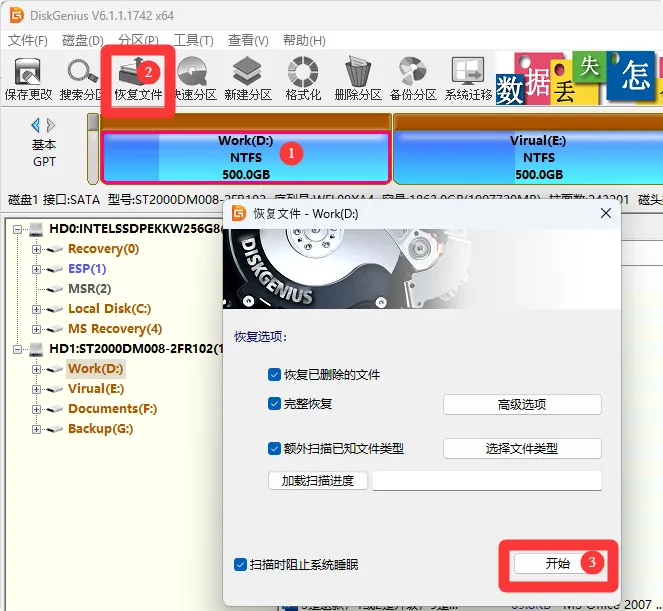Select Local Disk(C:) in the tree
The image size is (663, 611).
tap(110, 309)
